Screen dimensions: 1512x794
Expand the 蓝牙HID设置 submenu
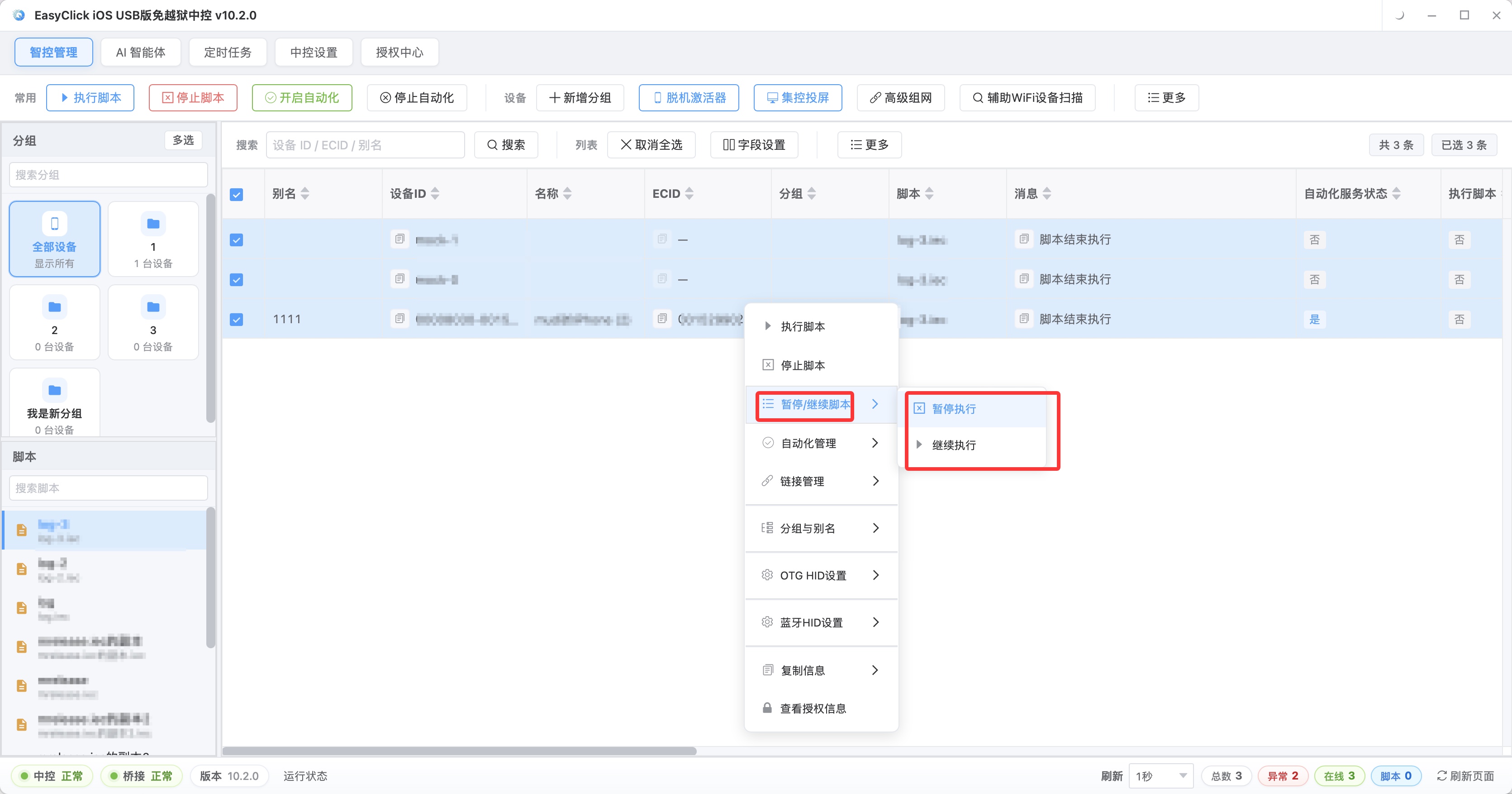pos(821,622)
